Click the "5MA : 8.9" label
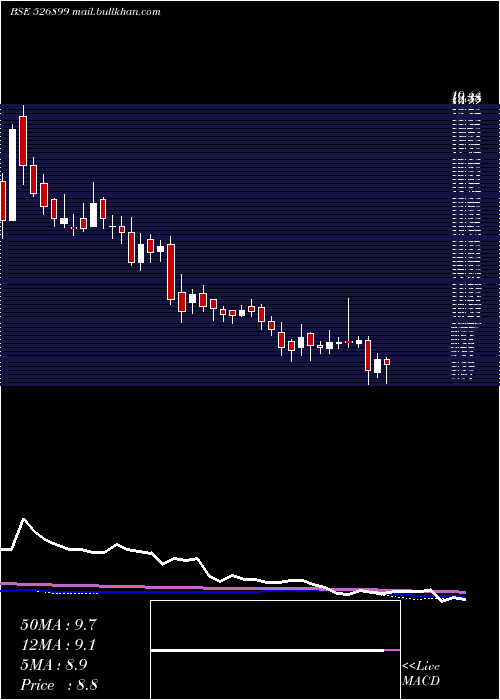The image size is (500, 700). (x=54, y=665)
